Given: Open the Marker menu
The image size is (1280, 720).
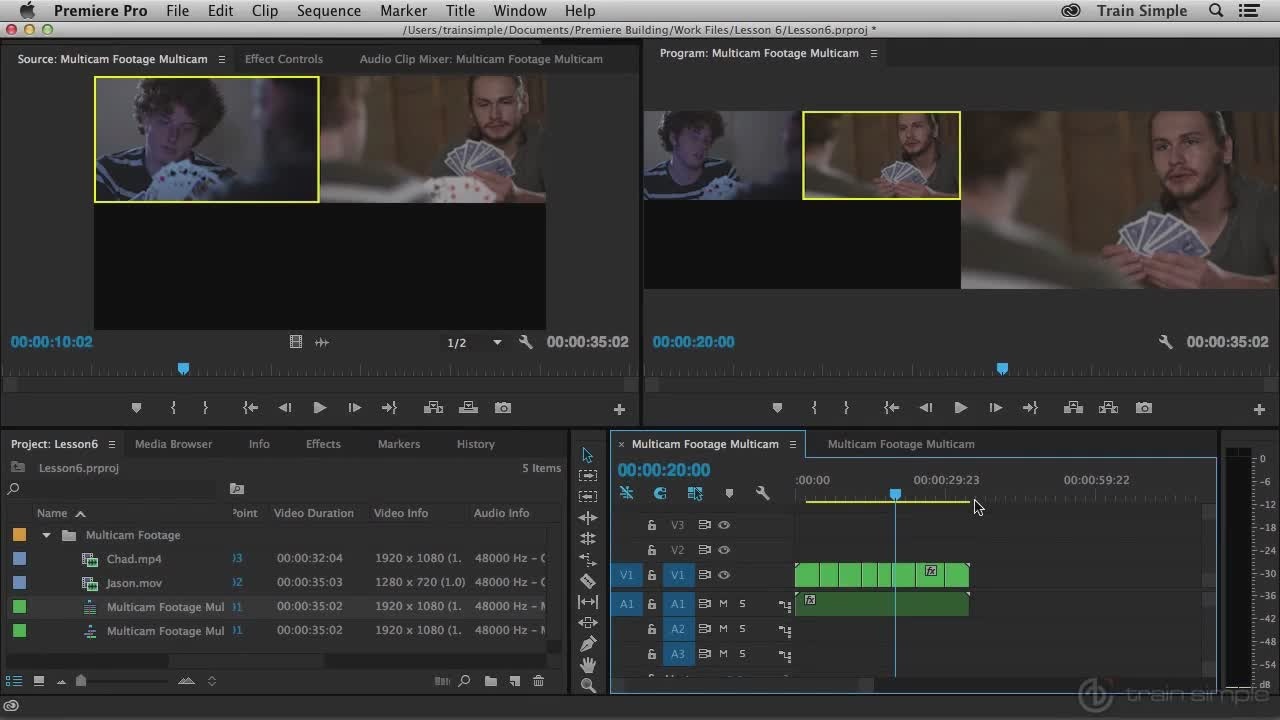Looking at the screenshot, I should coord(404,11).
